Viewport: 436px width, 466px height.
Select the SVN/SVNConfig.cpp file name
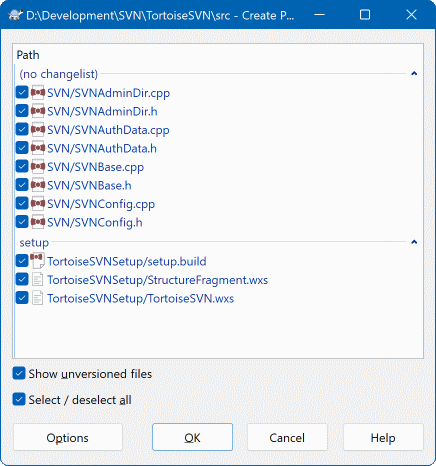coord(101,204)
